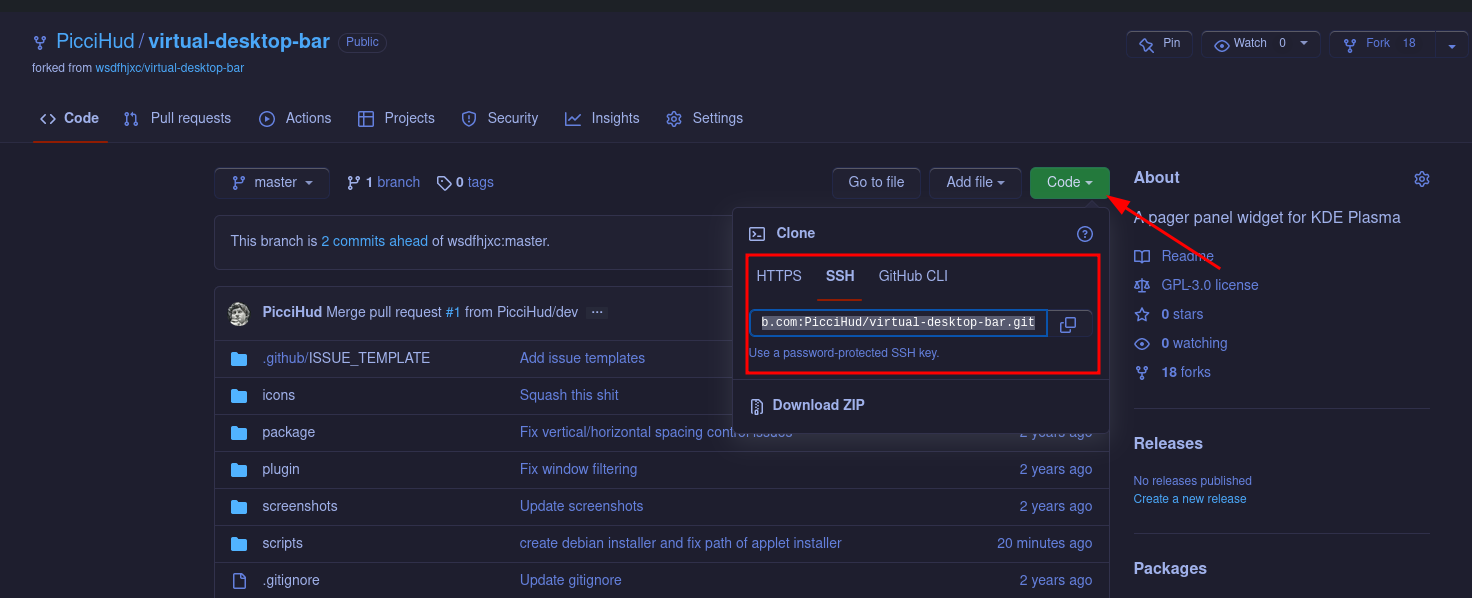Open the GPL-3.0 license link
Image resolution: width=1472 pixels, height=598 pixels.
[1209, 285]
